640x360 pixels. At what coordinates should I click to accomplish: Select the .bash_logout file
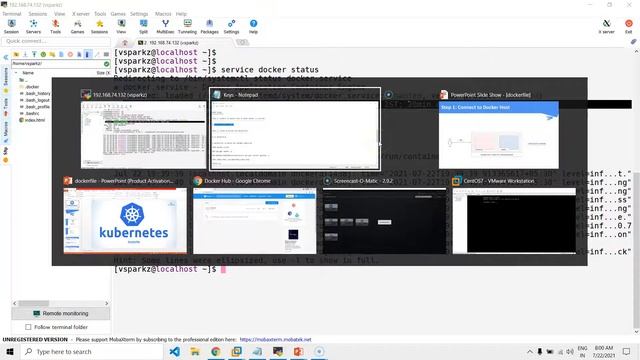pos(35,100)
